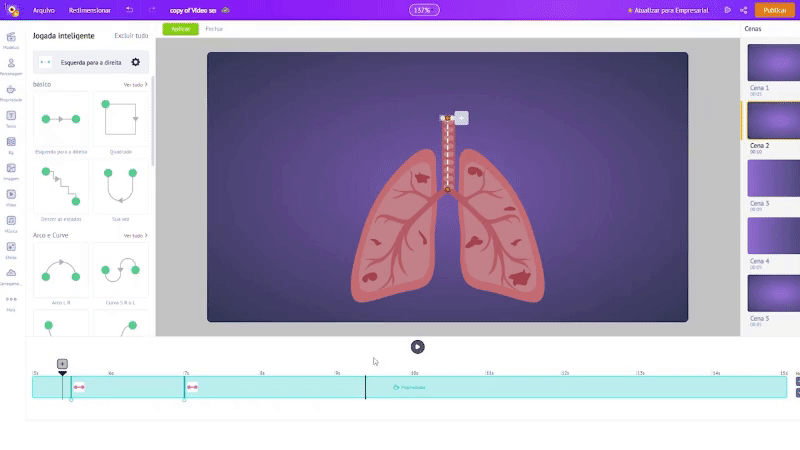The width and height of the screenshot is (800, 450).
Task: Expand 'Ver tudo' for Arco e Curve
Action: tap(135, 235)
